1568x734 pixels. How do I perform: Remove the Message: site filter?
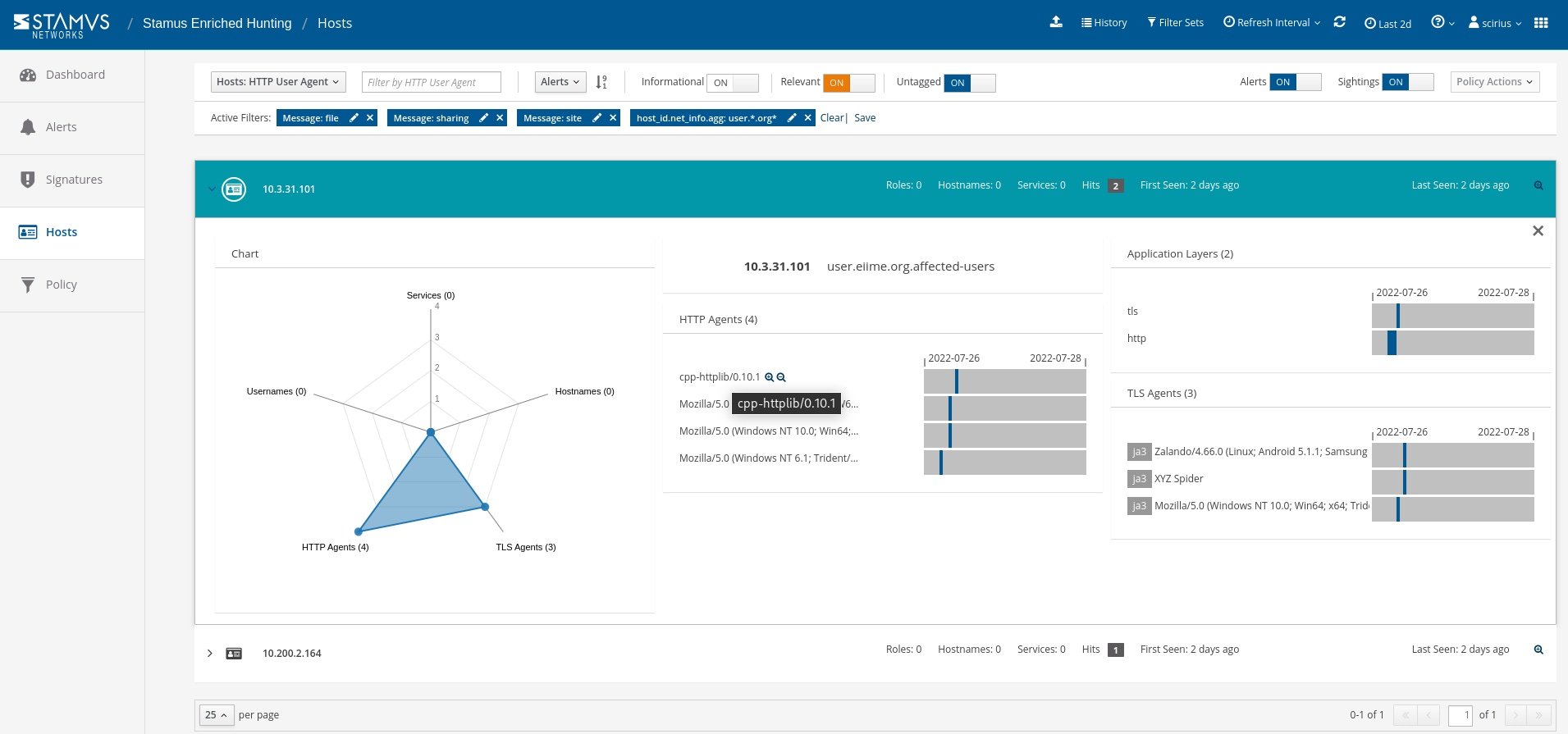(x=613, y=118)
